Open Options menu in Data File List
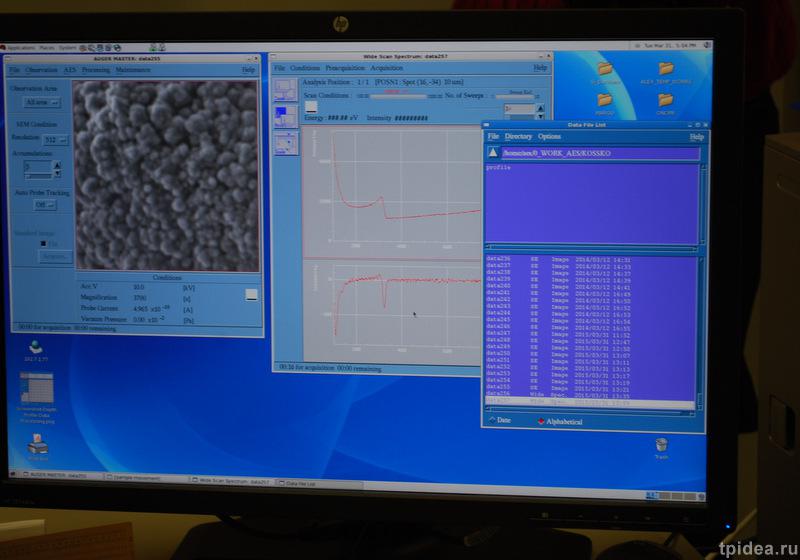This screenshot has height=560, width=800. coord(549,137)
